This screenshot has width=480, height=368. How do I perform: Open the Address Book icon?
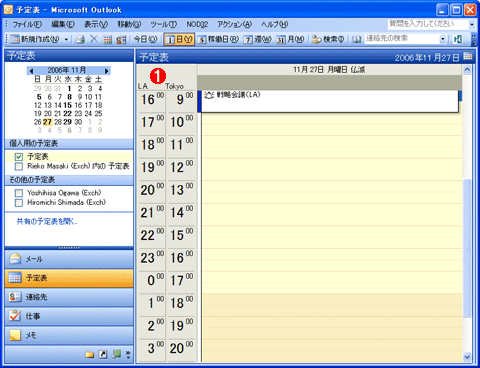[x=356, y=39]
